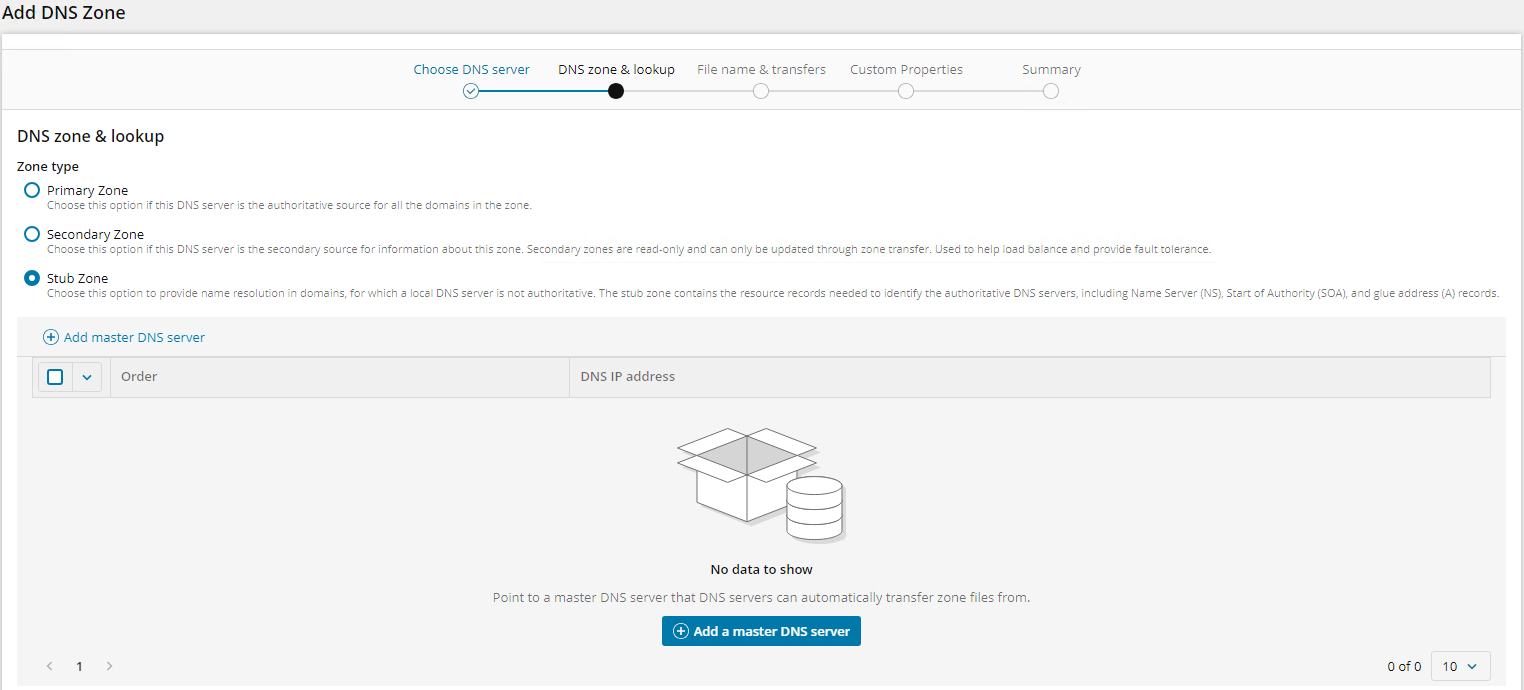Click the plus icon beside Add master DNS server
Image resolution: width=1524 pixels, height=690 pixels.
click(51, 338)
